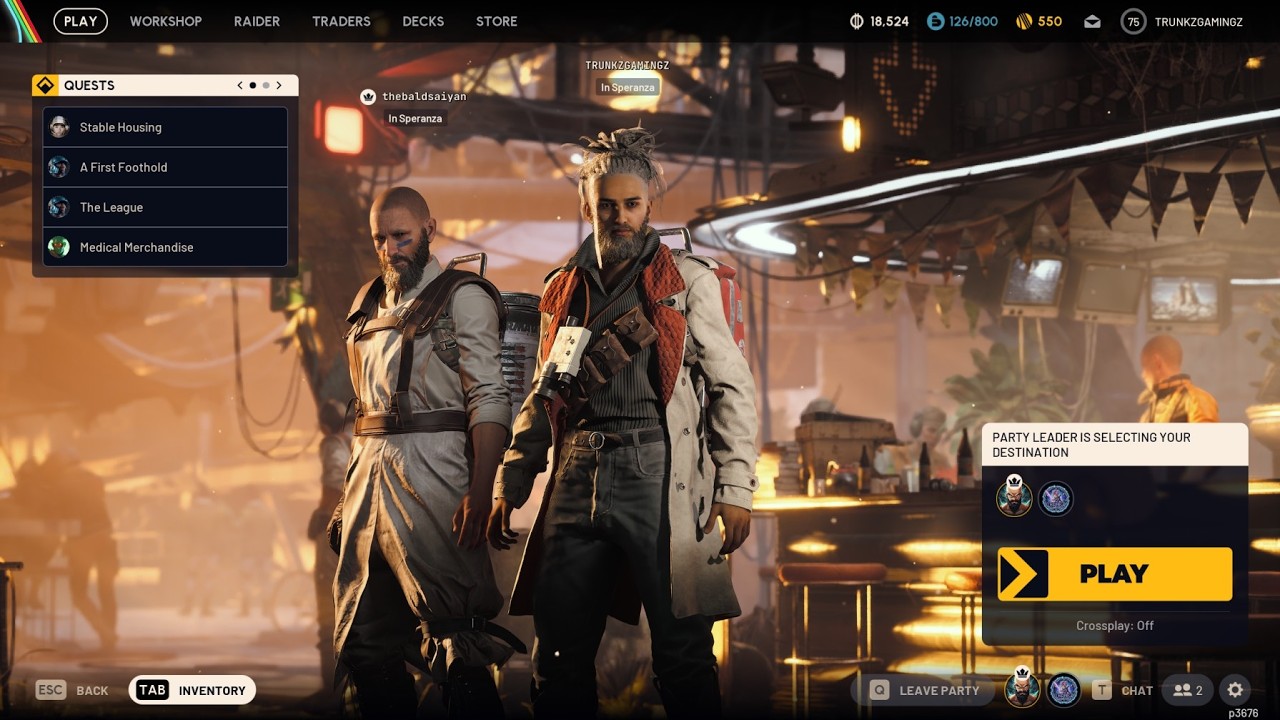Viewport: 1280px width, 720px height.
Task: Click the crown icon next to thebaldsaiyan
Action: pos(368,97)
